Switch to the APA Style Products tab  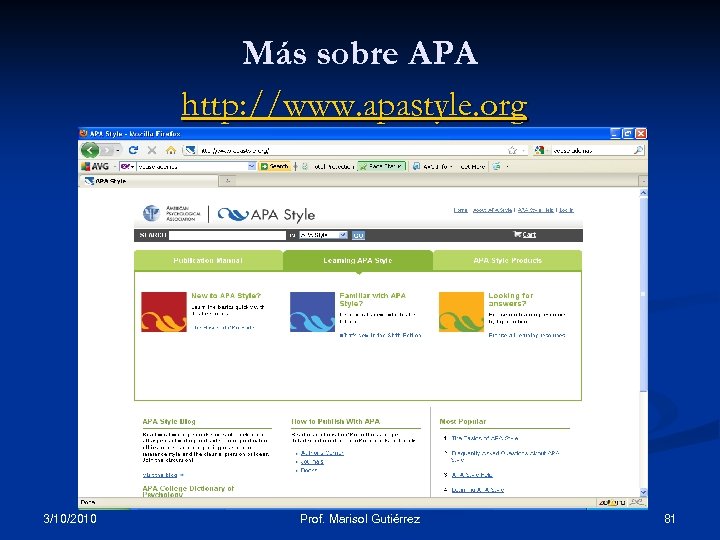tap(507, 260)
